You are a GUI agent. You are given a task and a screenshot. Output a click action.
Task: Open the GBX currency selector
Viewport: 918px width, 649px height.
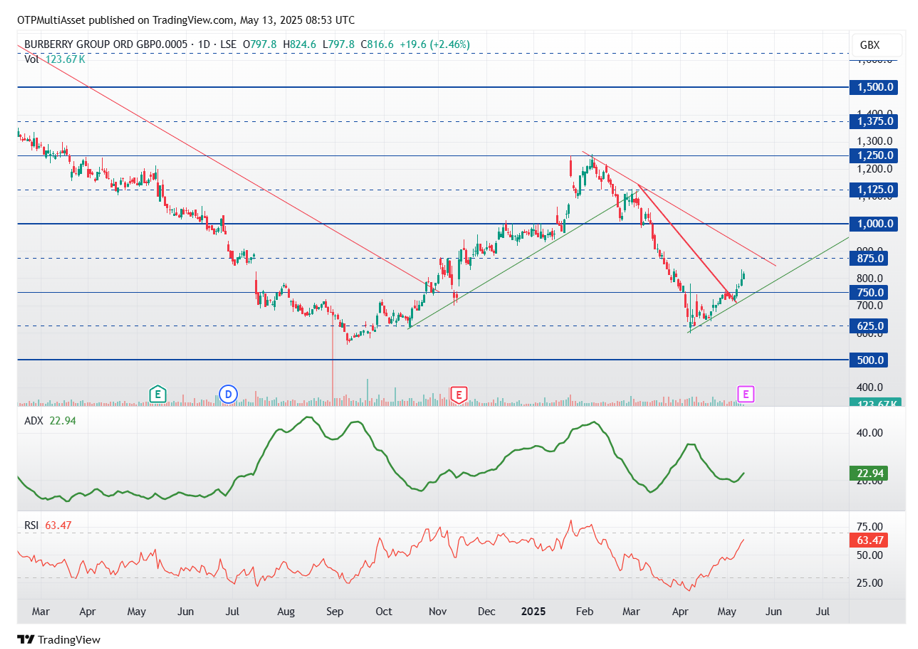pyautogui.click(x=870, y=45)
